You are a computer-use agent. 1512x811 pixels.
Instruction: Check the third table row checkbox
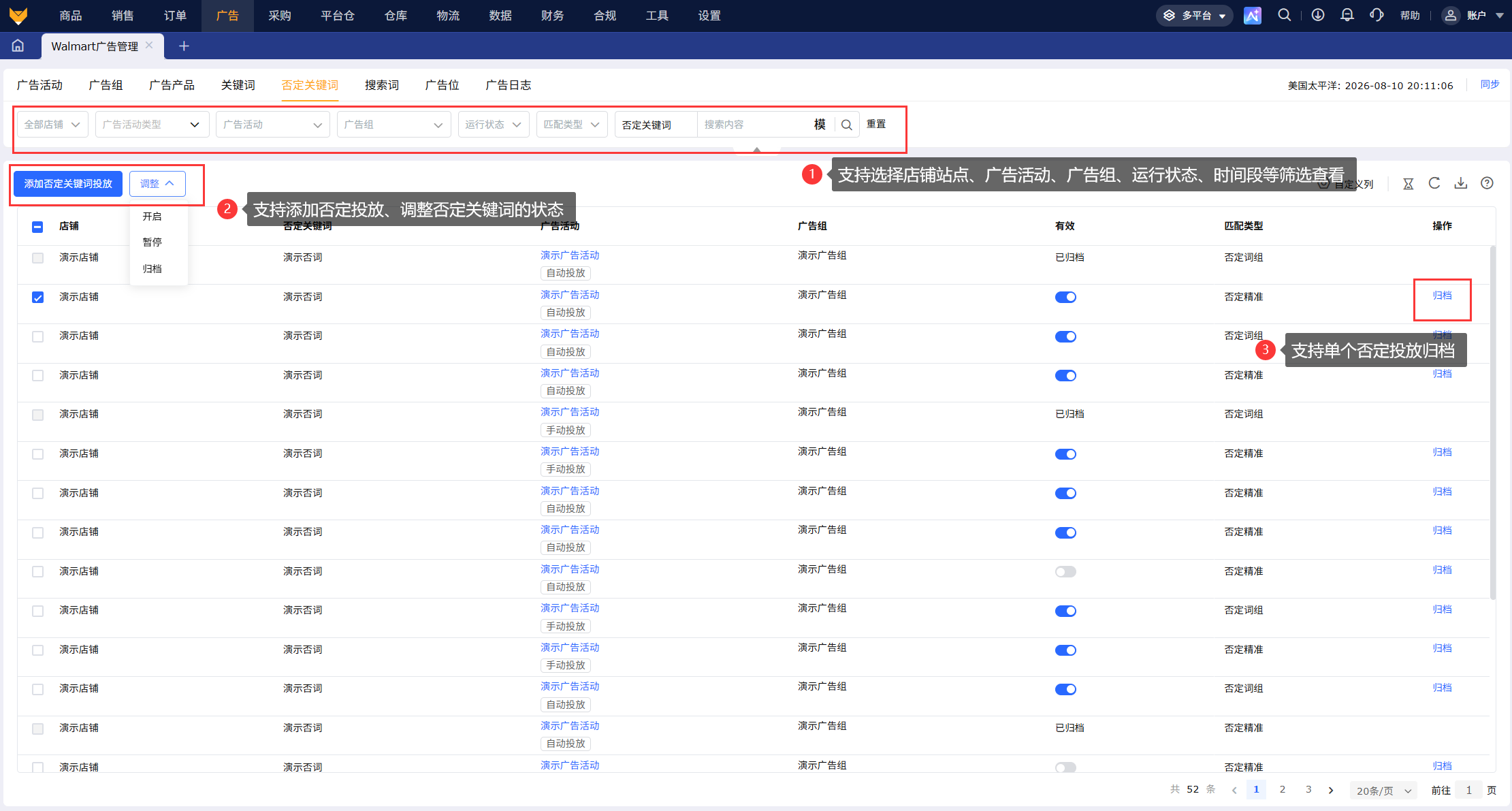point(37,336)
